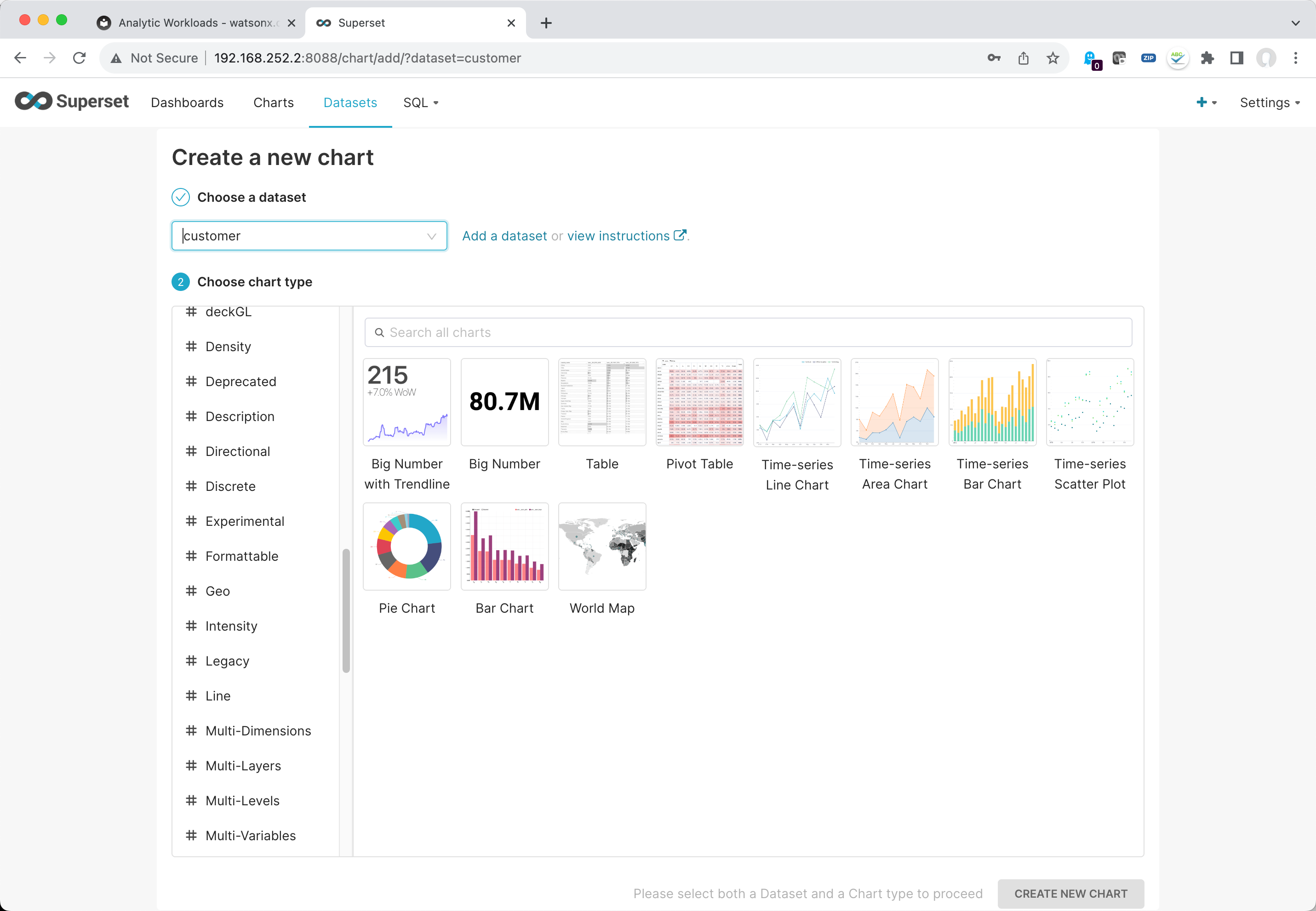Viewport: 1316px width, 911px height.
Task: Open the Settings dropdown
Action: pyautogui.click(x=1270, y=103)
